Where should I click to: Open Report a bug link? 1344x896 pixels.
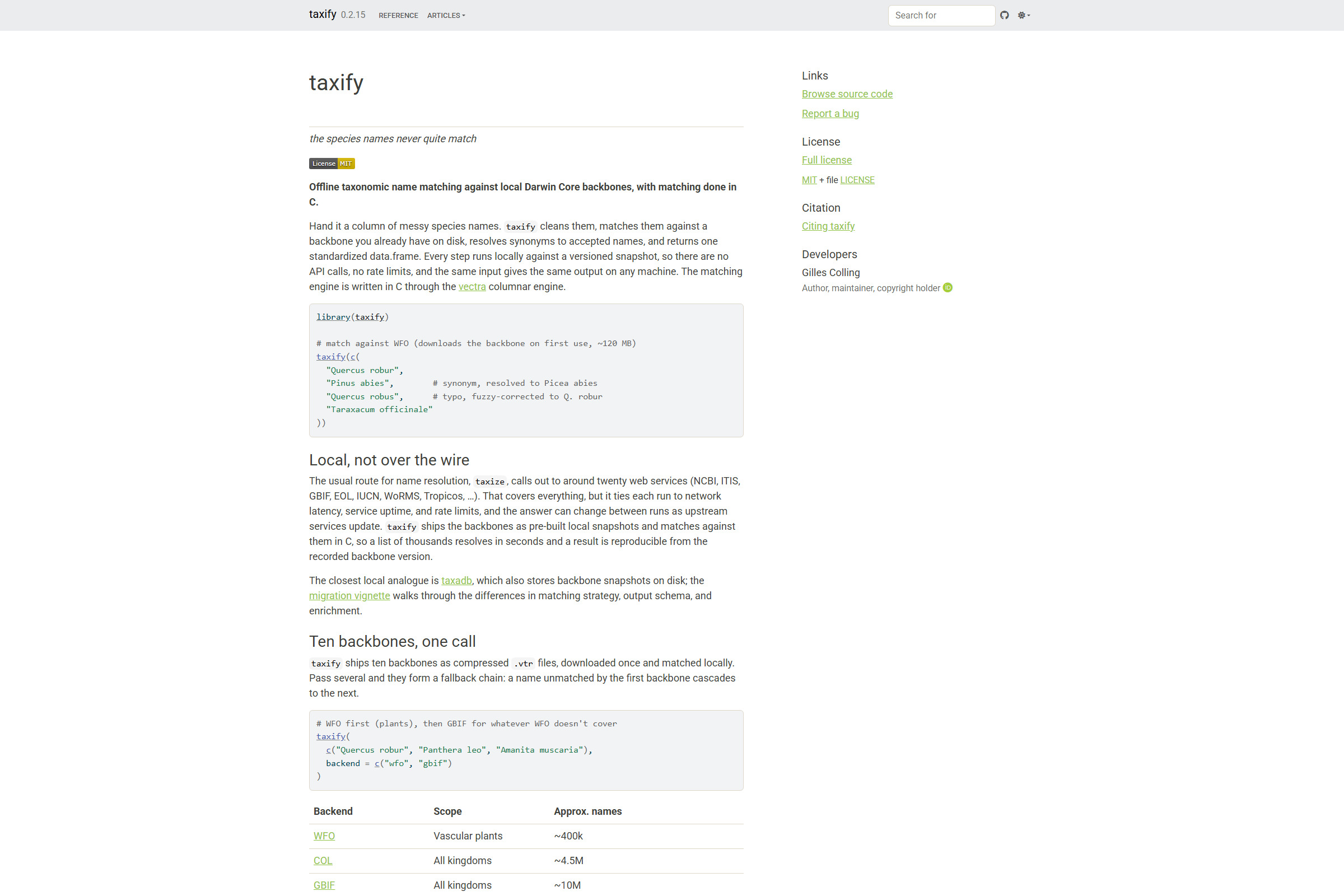click(x=830, y=113)
